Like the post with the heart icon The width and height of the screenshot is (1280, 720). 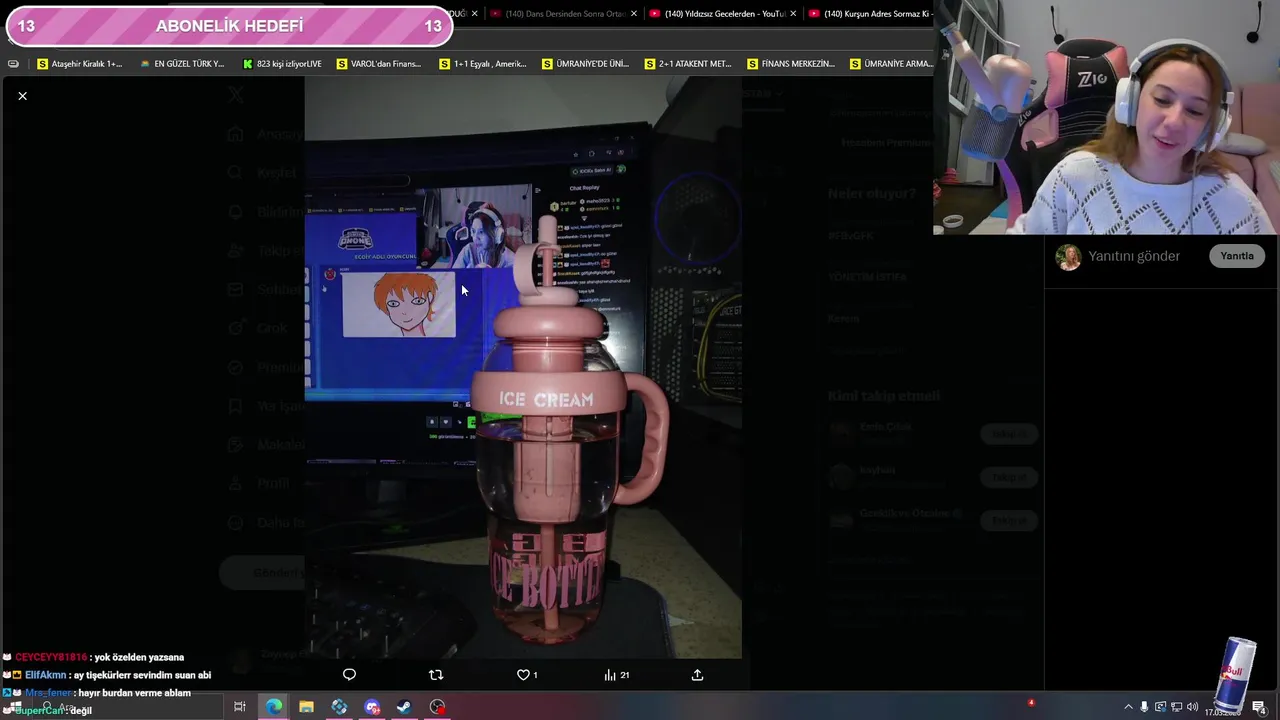[522, 675]
